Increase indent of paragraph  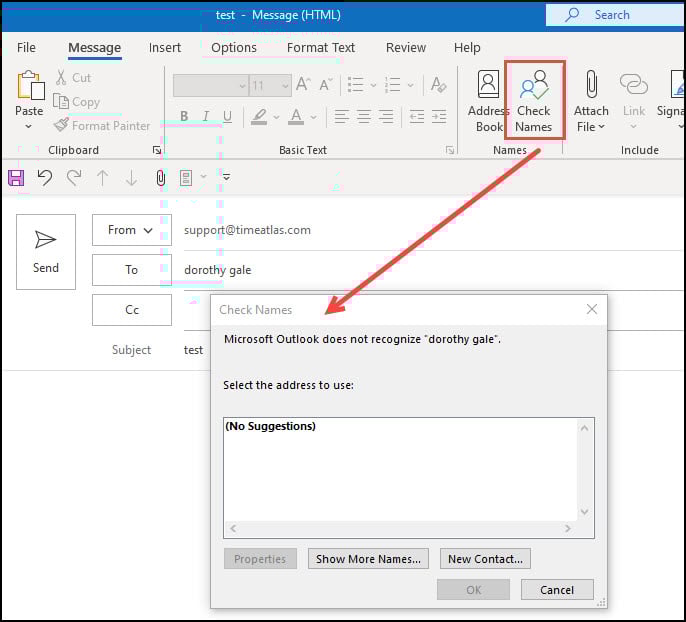tap(439, 116)
